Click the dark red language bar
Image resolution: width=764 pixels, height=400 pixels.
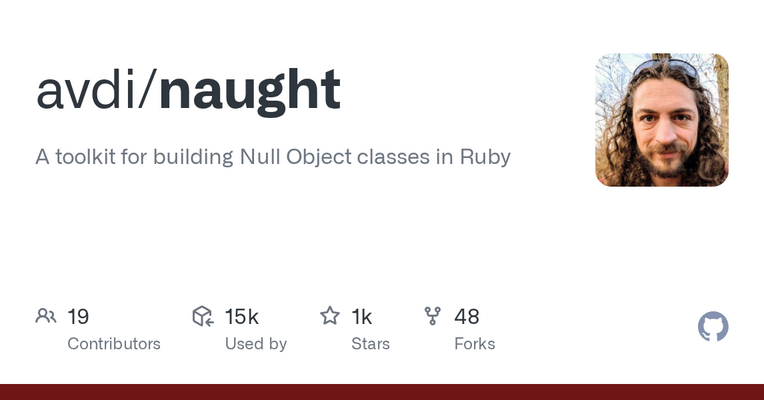pyautogui.click(x=382, y=392)
